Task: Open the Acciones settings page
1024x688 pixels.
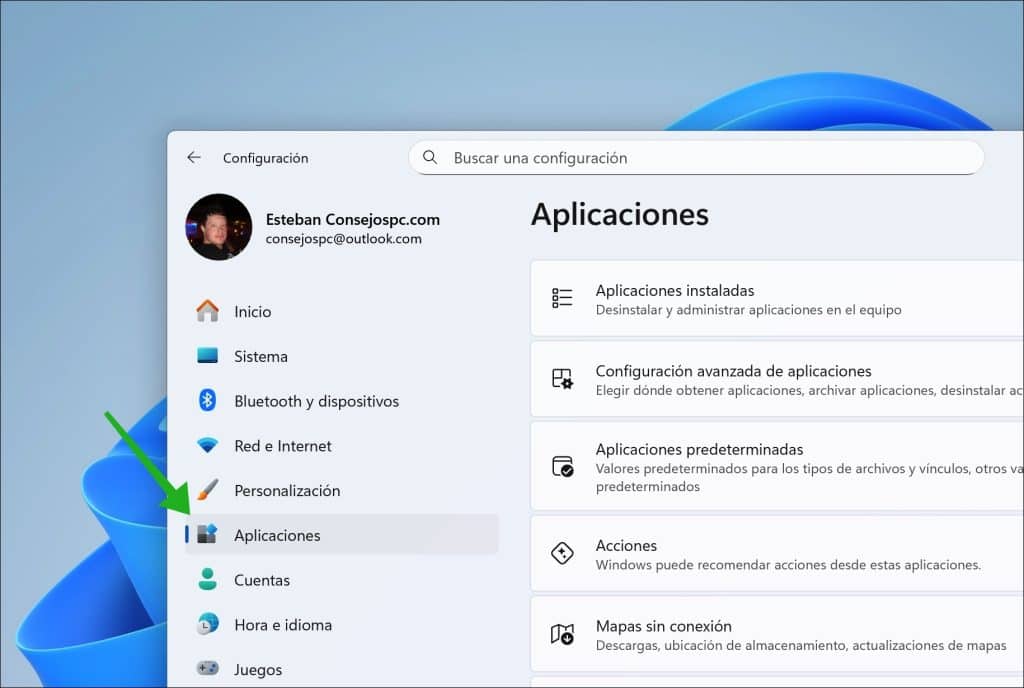Action: tap(700, 553)
